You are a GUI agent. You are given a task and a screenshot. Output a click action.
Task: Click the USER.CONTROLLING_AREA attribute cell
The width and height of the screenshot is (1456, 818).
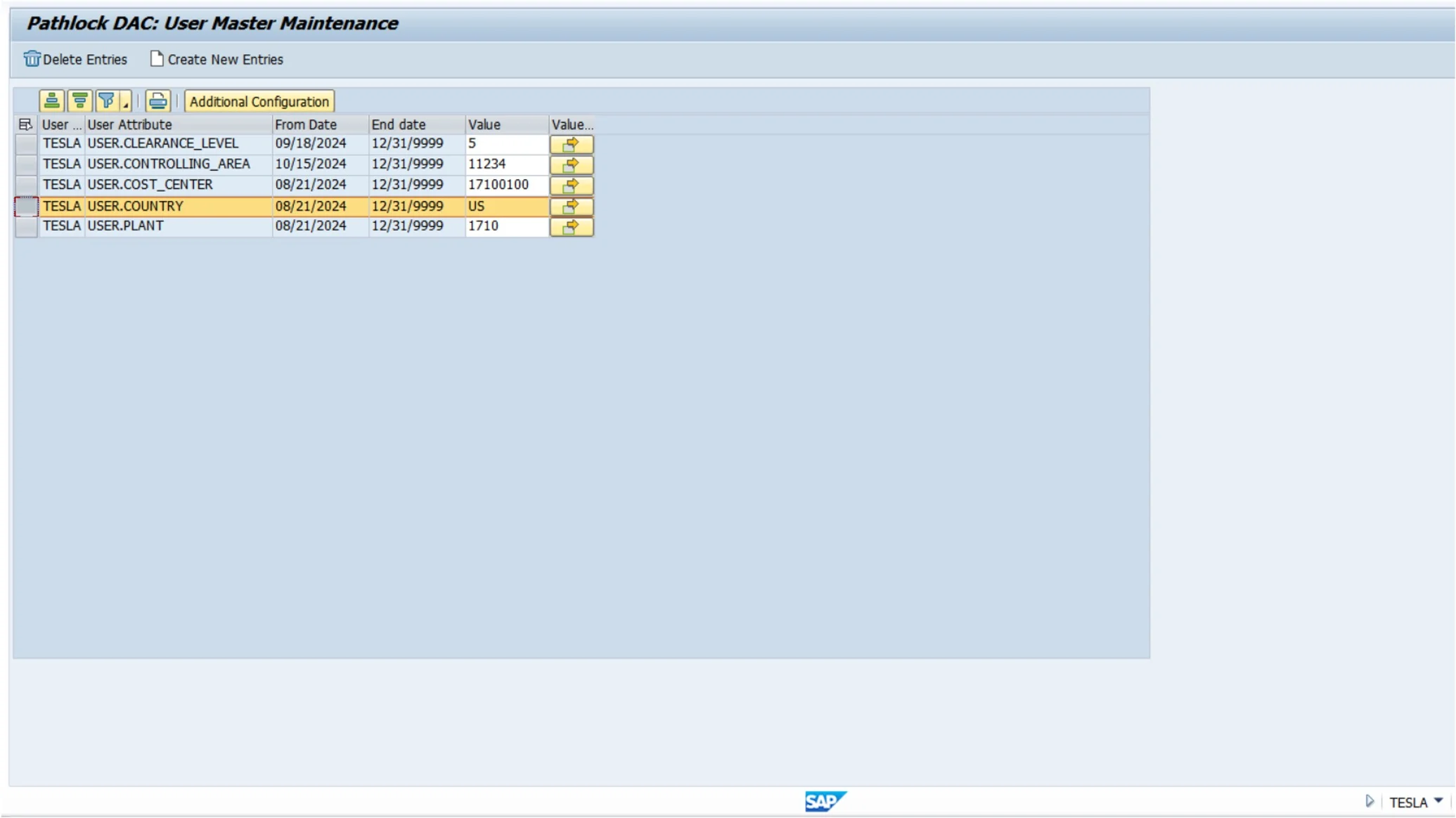[179, 164]
